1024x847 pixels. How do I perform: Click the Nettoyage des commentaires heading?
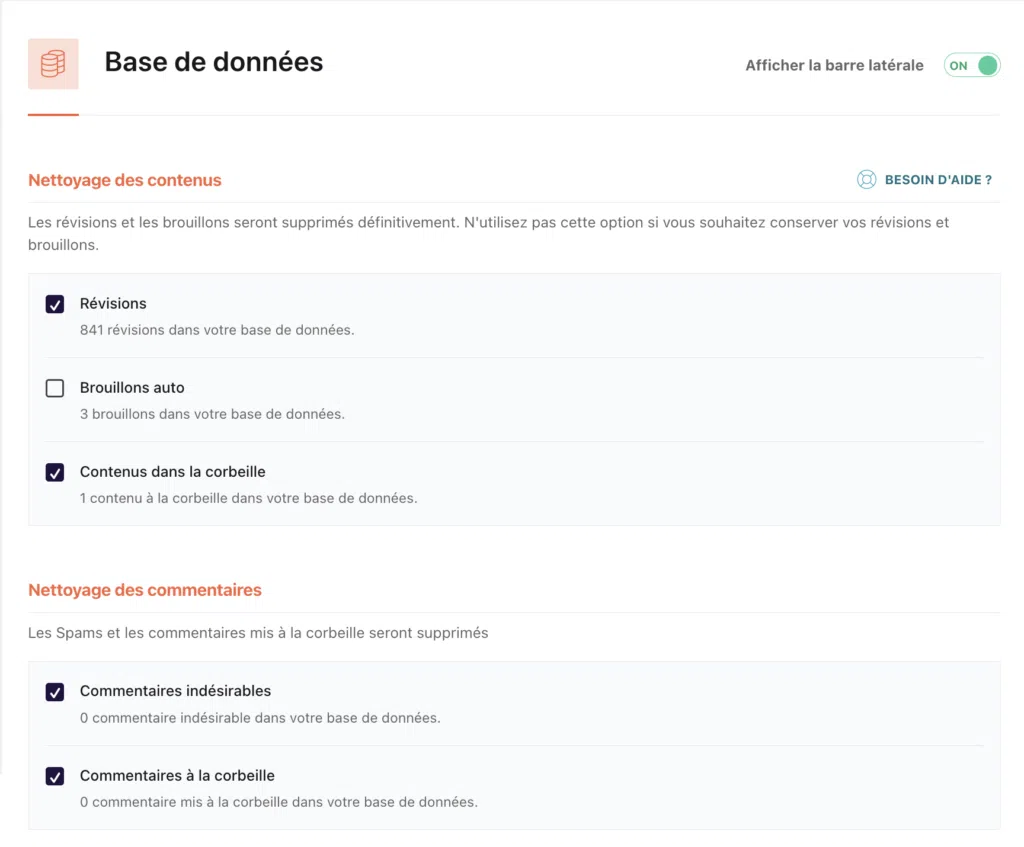click(145, 590)
